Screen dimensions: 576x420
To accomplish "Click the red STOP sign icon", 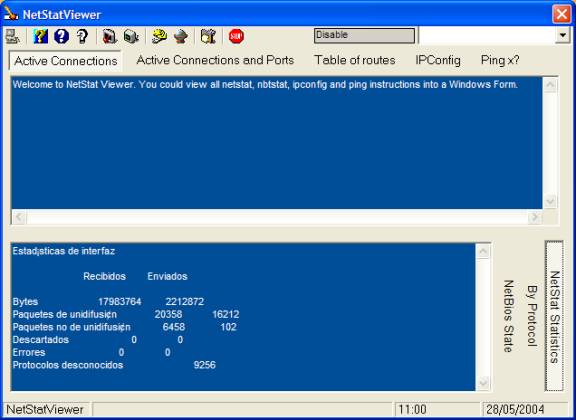I will [236, 36].
